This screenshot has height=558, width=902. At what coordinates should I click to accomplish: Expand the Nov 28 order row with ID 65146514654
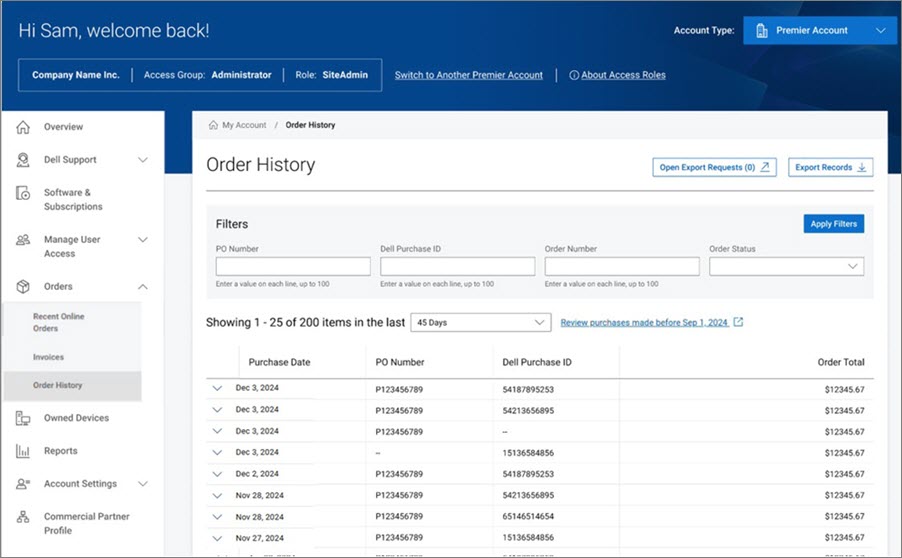click(217, 517)
